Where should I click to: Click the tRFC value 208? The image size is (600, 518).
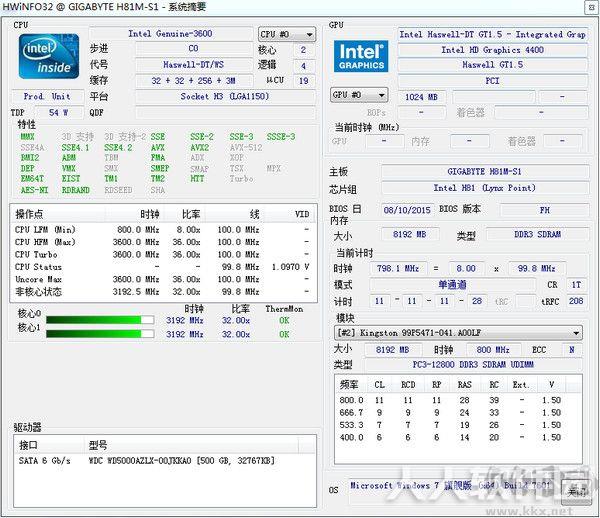[576, 301]
